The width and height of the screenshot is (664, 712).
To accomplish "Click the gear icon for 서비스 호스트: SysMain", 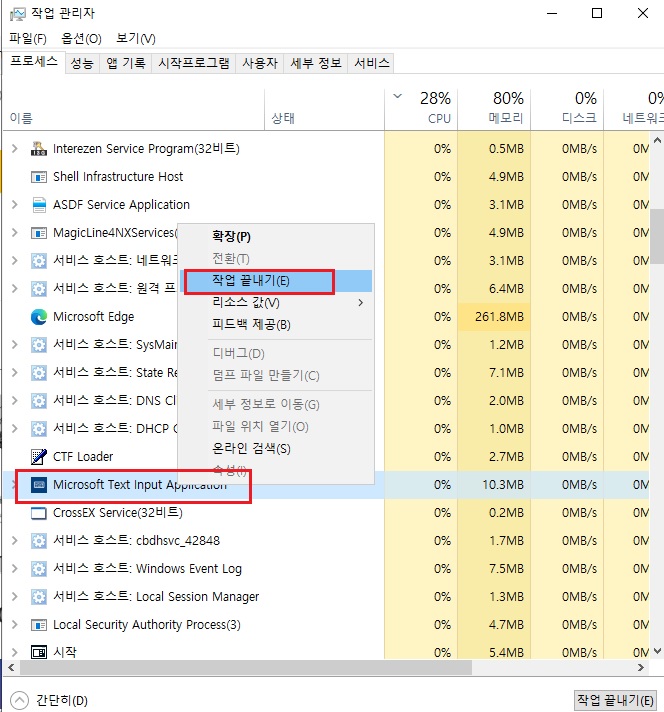I will [39, 345].
